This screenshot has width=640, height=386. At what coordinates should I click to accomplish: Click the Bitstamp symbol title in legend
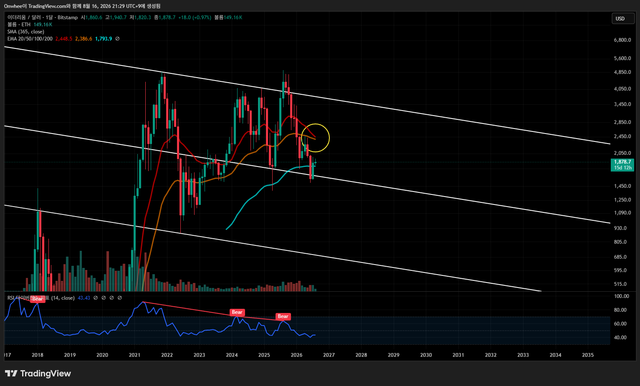[x=42, y=18]
